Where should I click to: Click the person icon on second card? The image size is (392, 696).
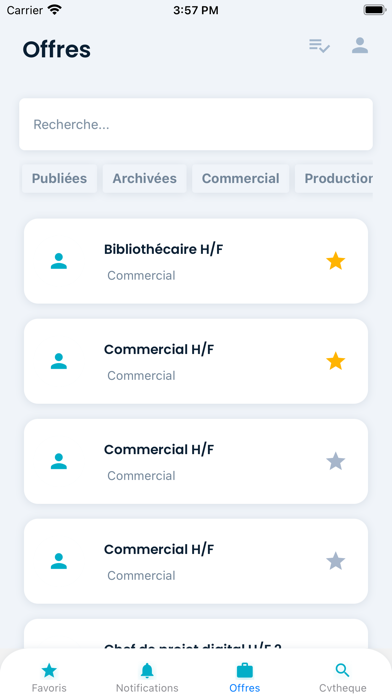tap(59, 361)
